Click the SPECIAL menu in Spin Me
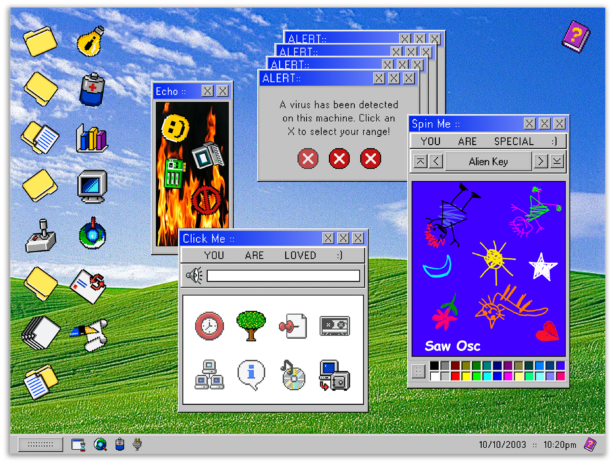Image resolution: width=615 pixels, height=466 pixels. click(513, 142)
